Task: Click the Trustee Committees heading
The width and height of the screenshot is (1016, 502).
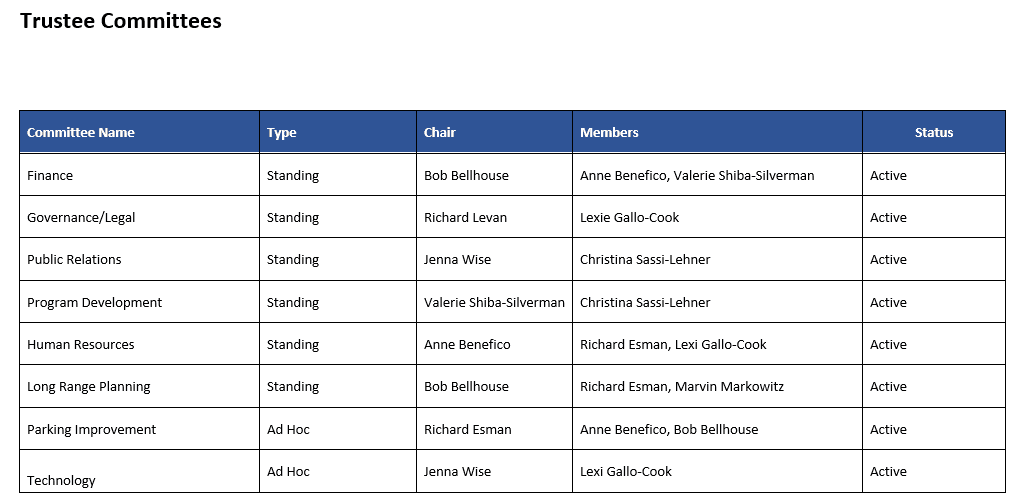Action: pos(121,21)
